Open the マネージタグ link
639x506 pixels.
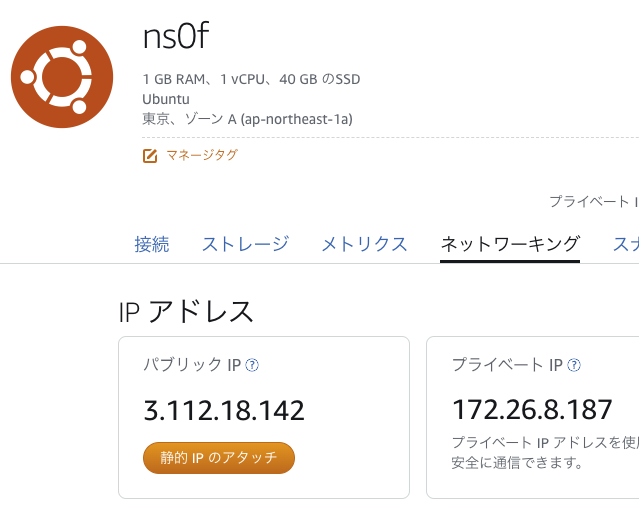coord(201,155)
